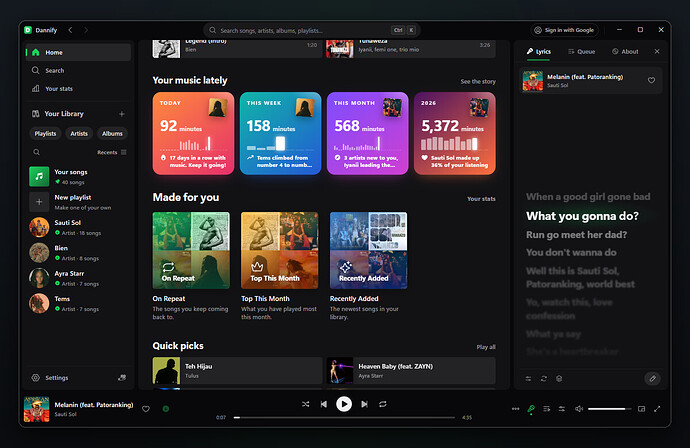
Task: Open Search from sidebar
Action: tap(78, 70)
